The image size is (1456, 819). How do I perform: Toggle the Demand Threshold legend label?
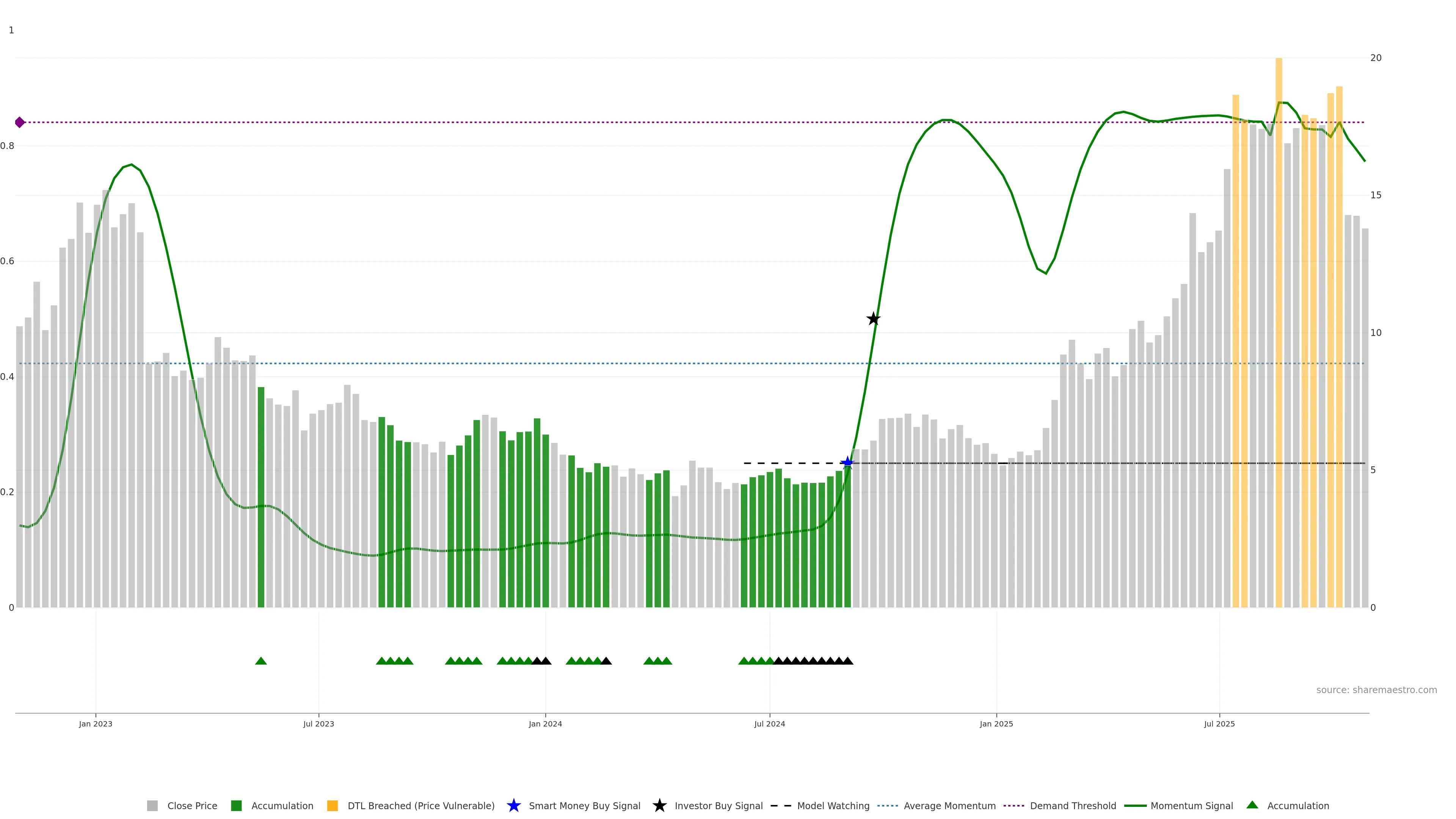1073,805
